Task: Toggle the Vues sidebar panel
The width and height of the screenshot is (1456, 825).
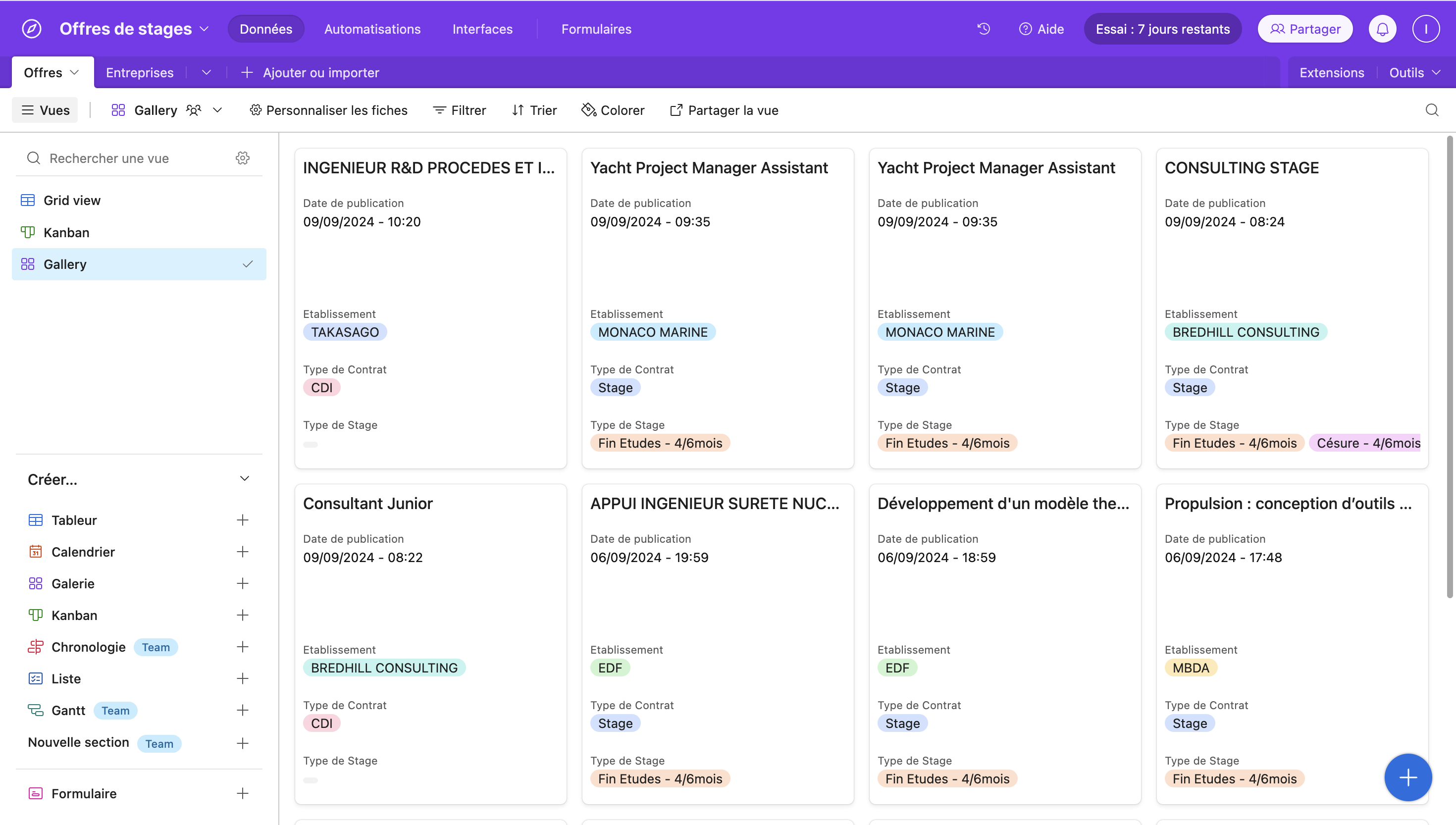Action: point(46,110)
